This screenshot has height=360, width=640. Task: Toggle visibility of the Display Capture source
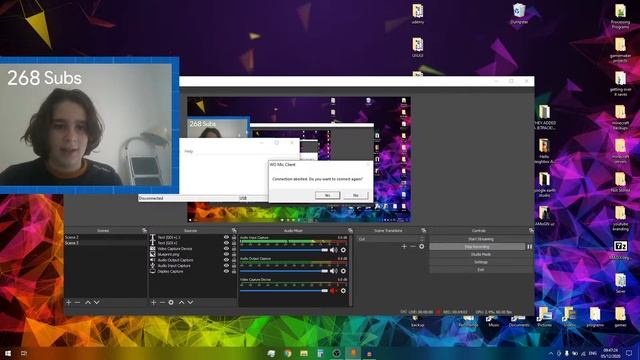pos(227,271)
